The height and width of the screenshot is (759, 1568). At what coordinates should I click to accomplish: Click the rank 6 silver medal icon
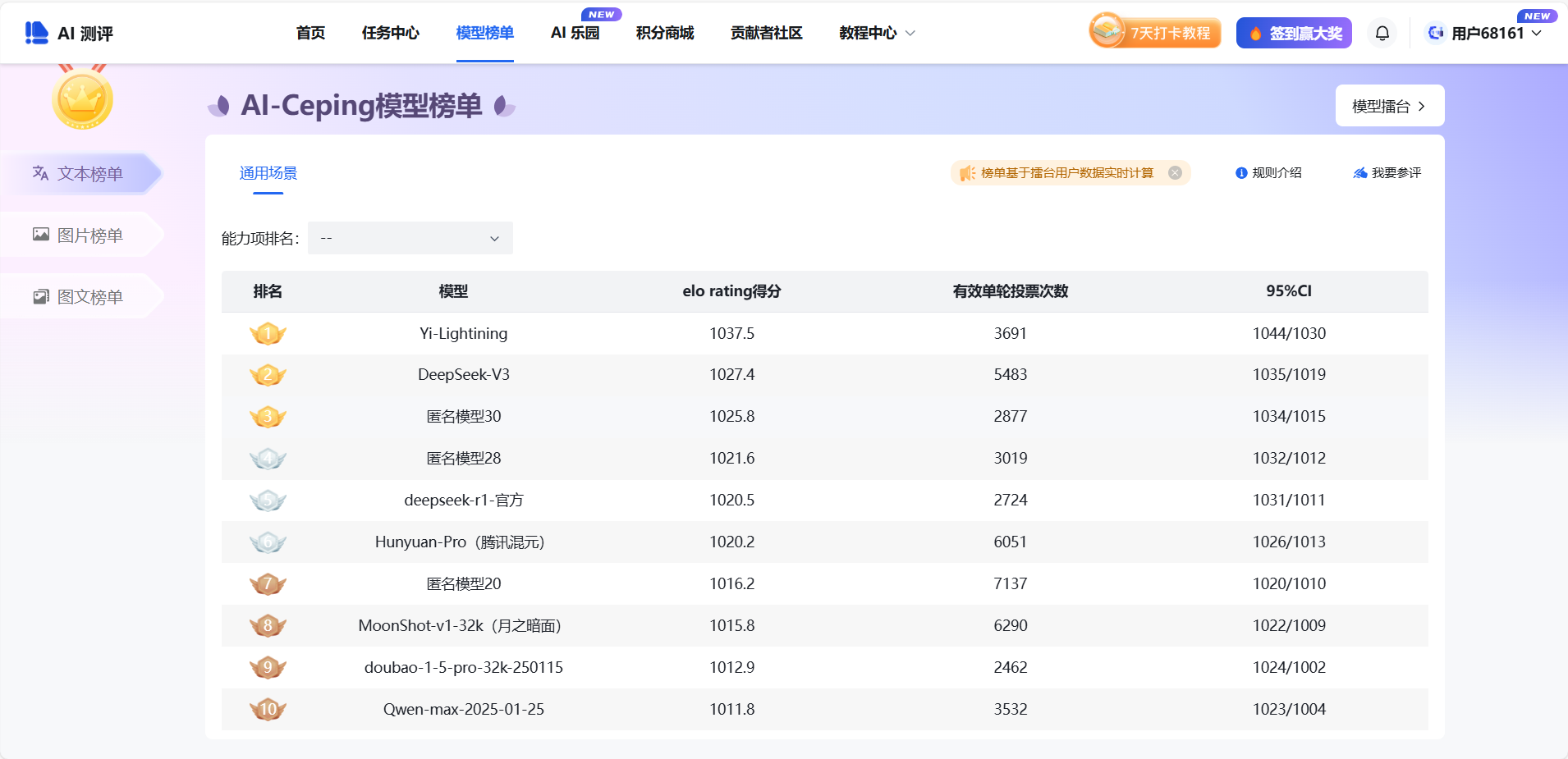[268, 542]
